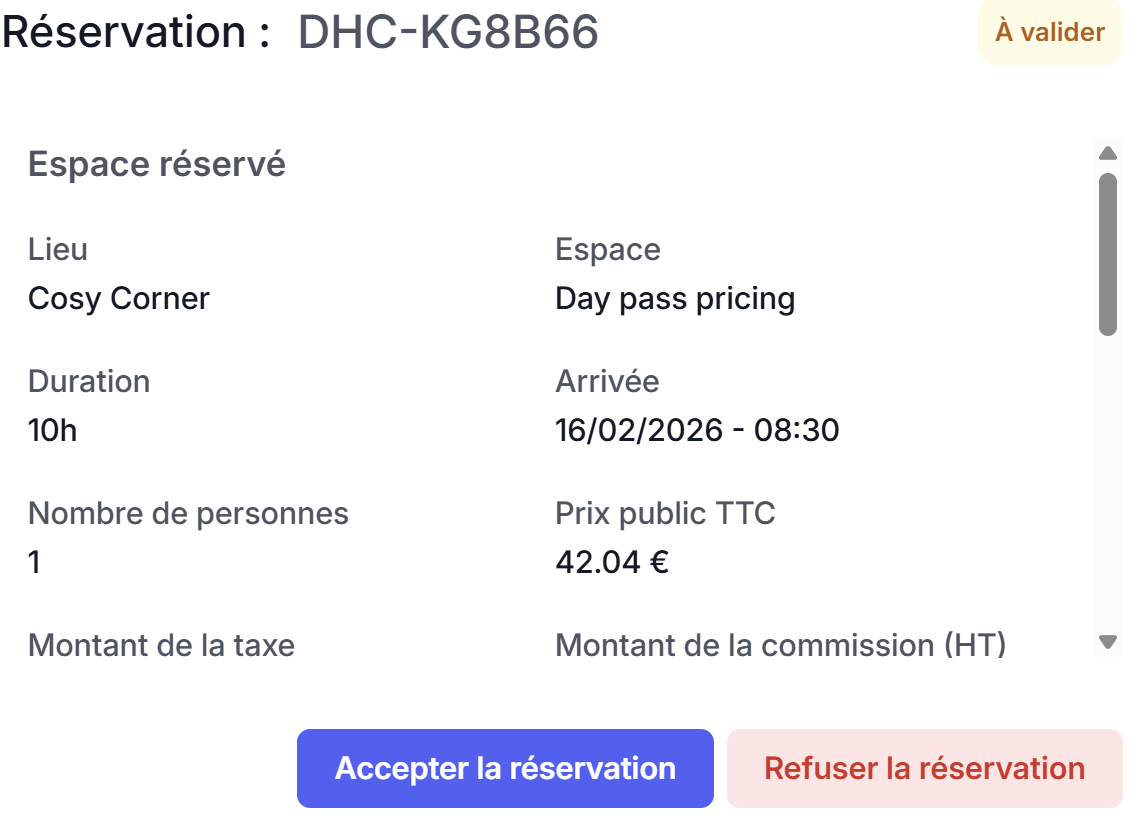Image resolution: width=1139 pixels, height=827 pixels.
Task: Click the À valider status badge
Action: tap(1049, 32)
